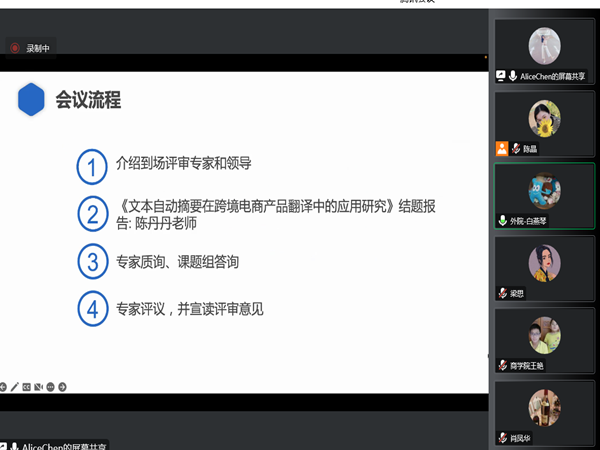Select 陈晶's sunflower avatar

pos(545,118)
